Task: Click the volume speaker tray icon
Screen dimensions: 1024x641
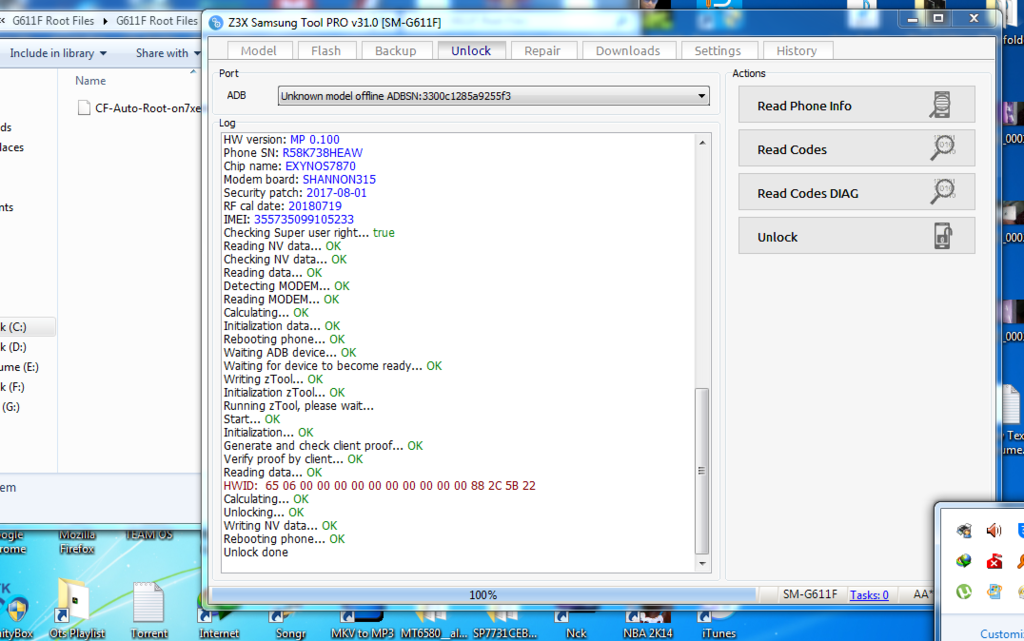Action: [994, 530]
